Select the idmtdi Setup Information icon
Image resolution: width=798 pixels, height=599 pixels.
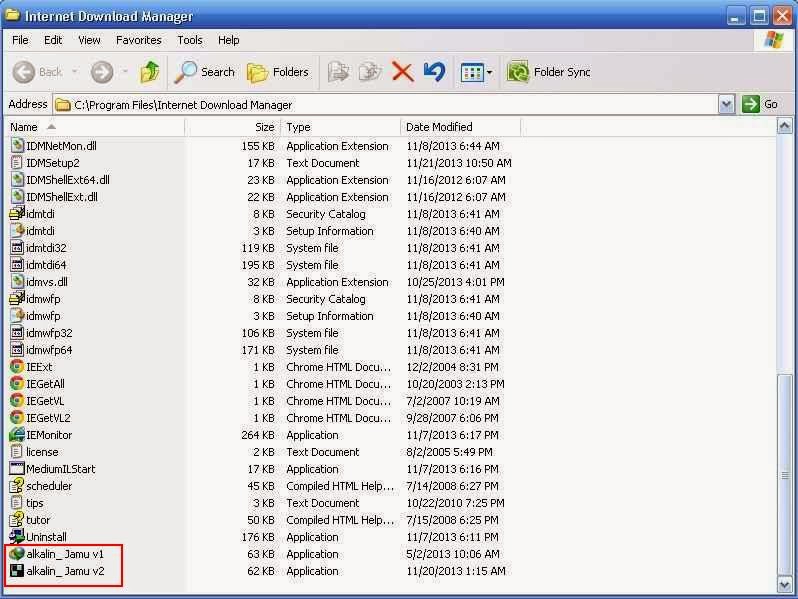pyautogui.click(x=17, y=231)
